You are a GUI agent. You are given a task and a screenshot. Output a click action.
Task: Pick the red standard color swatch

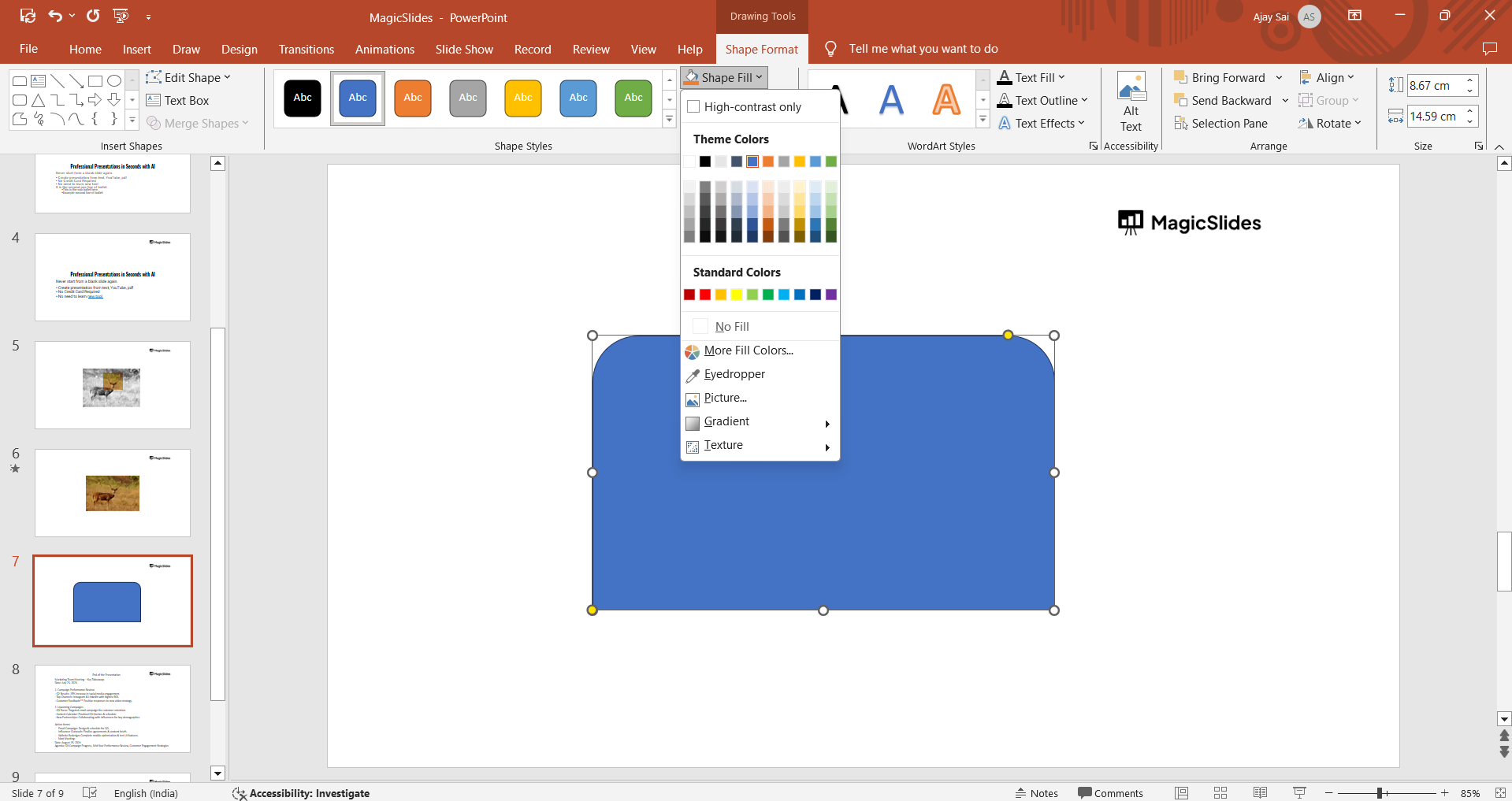tap(705, 295)
